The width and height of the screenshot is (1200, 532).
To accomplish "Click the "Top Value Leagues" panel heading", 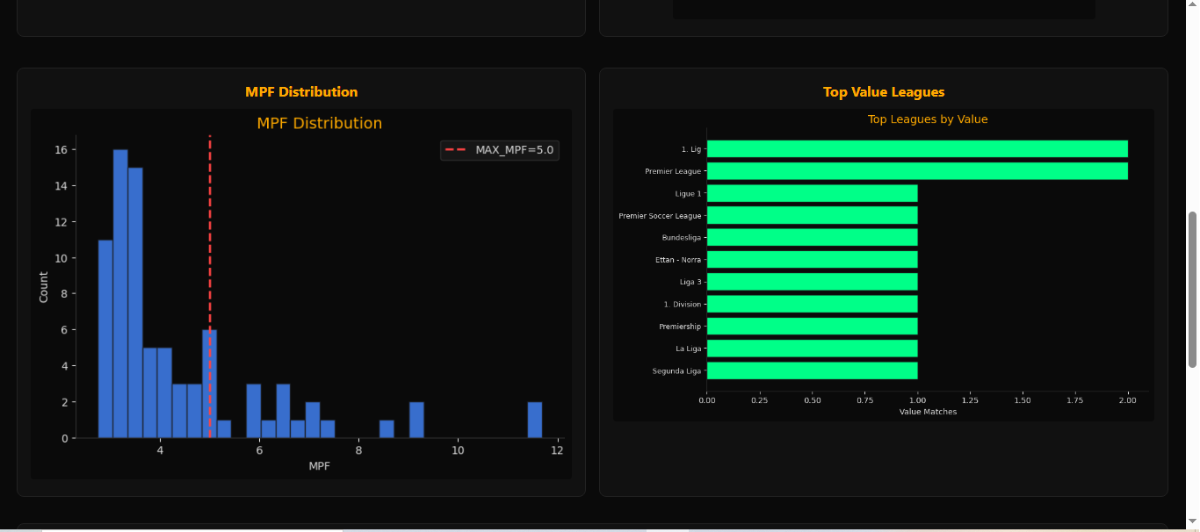I will (x=883, y=92).
